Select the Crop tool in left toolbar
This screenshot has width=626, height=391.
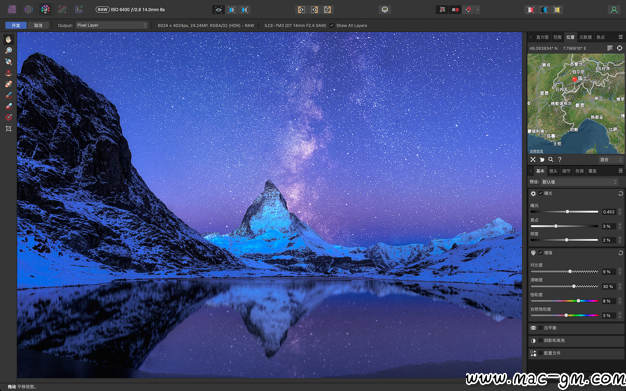click(x=8, y=129)
